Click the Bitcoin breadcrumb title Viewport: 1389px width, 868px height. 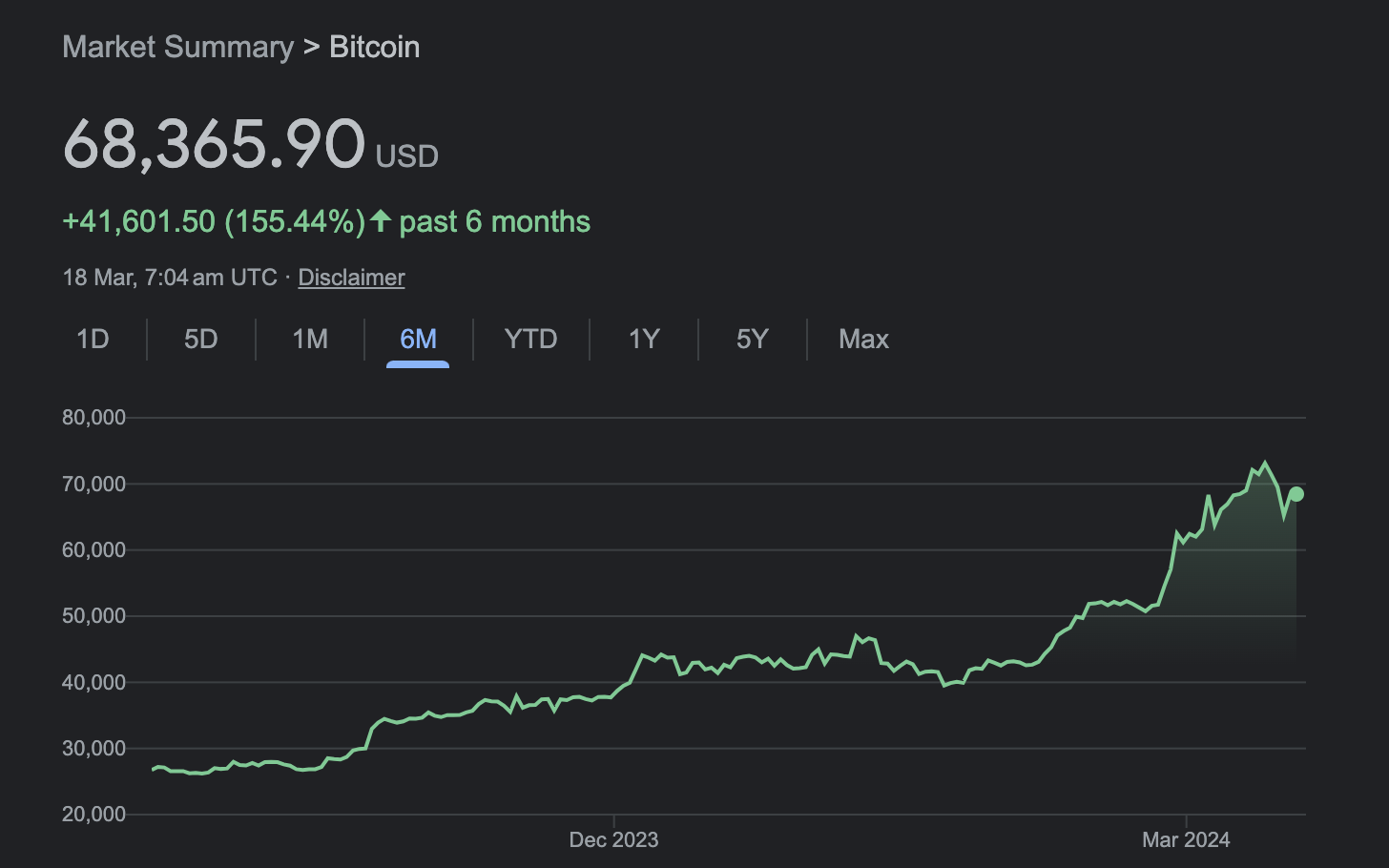pos(374,47)
